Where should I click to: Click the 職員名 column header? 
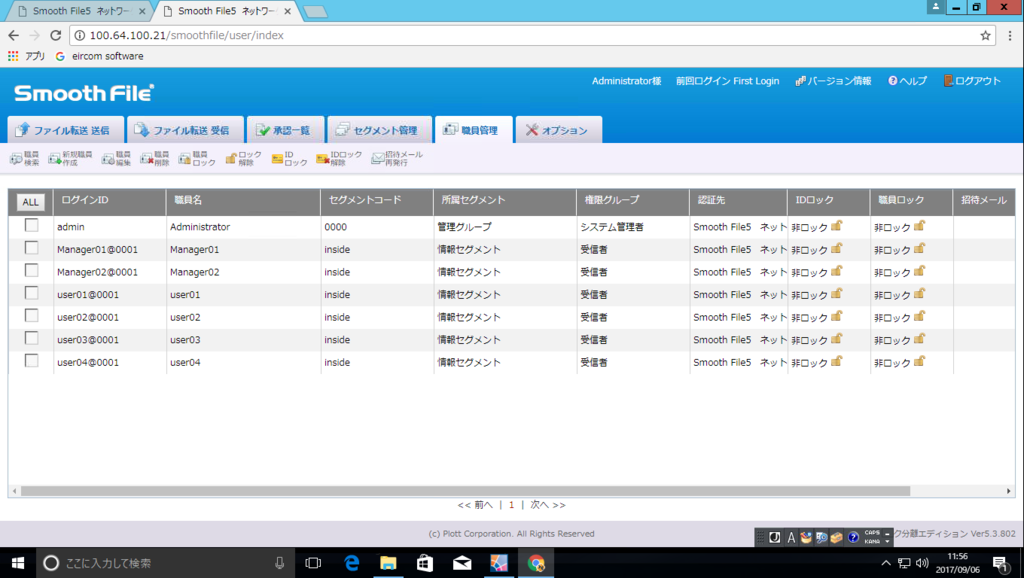(x=243, y=202)
